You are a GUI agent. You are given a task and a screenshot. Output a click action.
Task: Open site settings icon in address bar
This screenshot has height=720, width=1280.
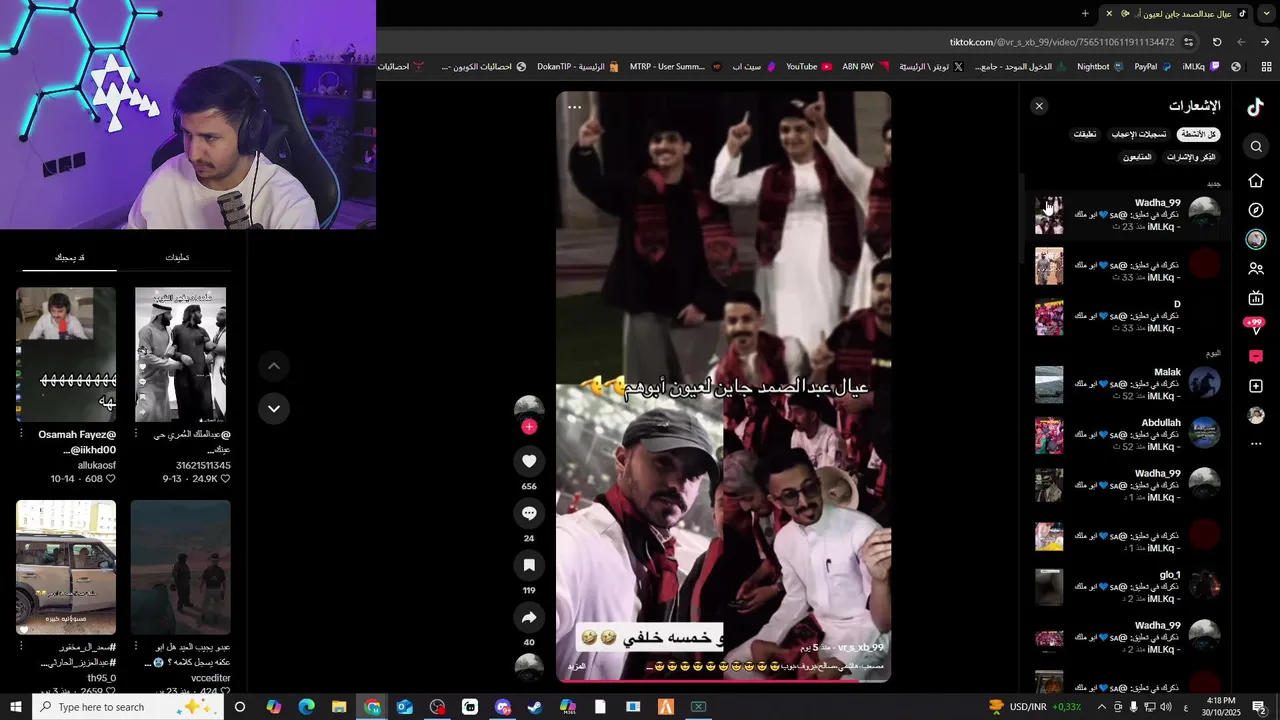[1188, 42]
